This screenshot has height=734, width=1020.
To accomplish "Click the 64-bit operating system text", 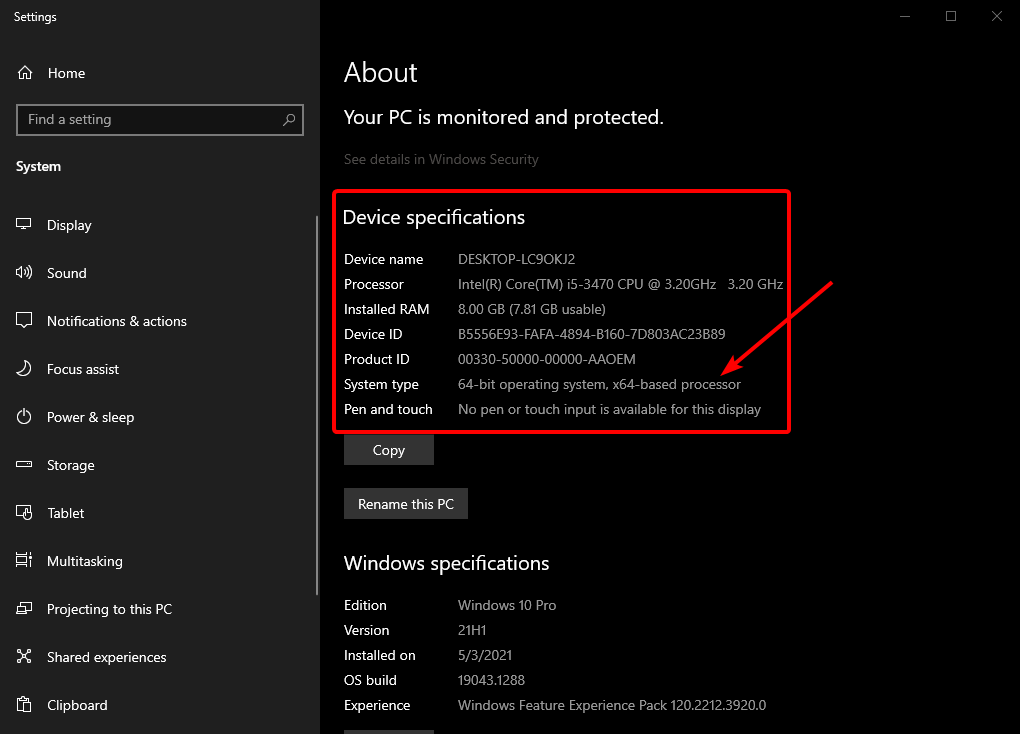I will (599, 385).
